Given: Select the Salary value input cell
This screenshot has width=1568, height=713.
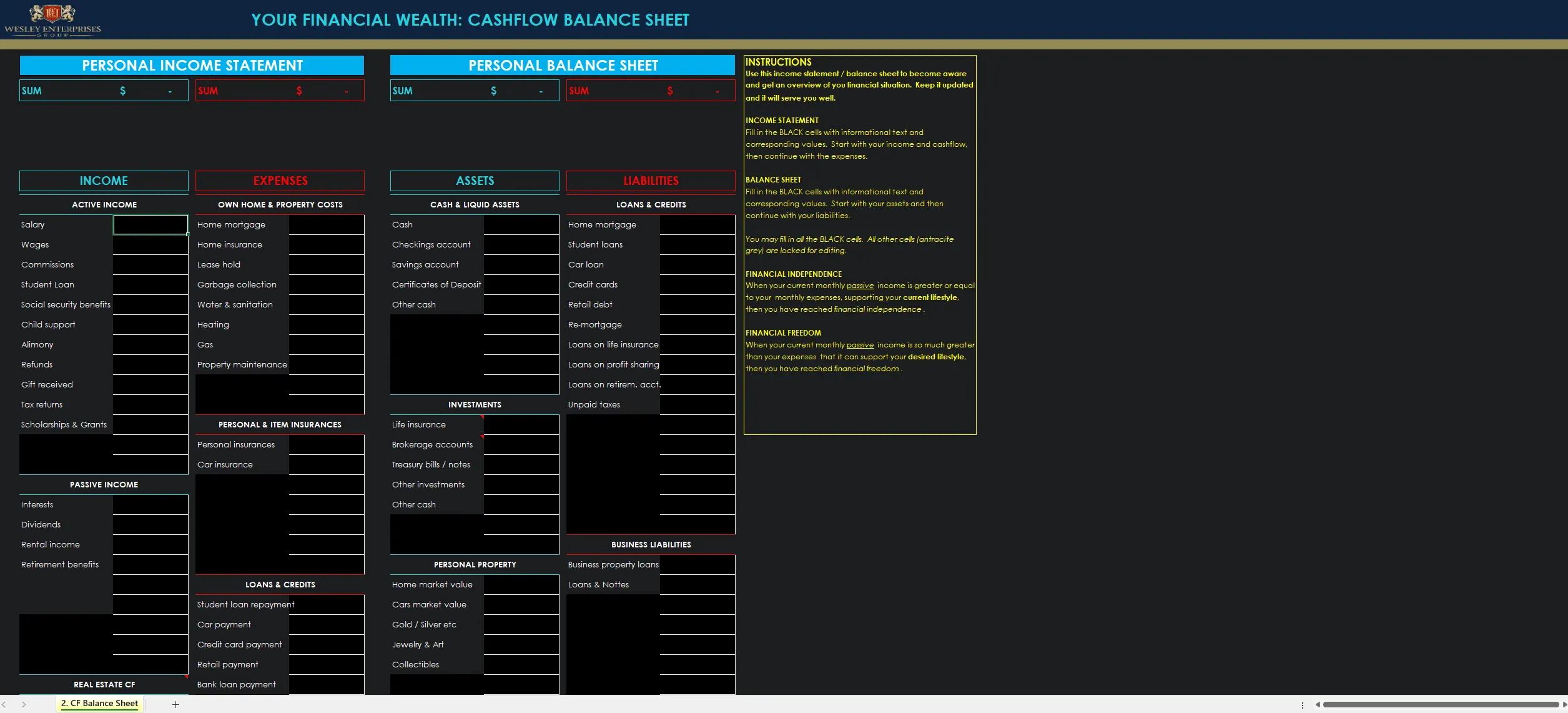Looking at the screenshot, I should point(150,224).
